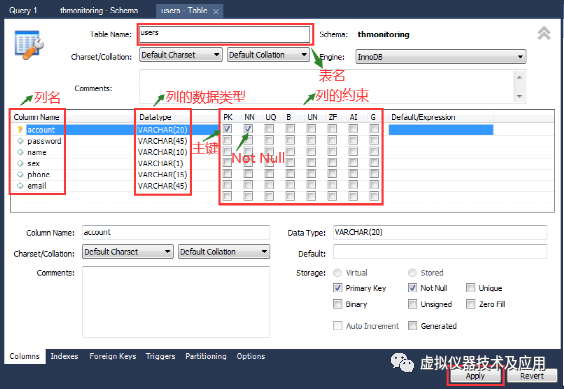Click the column Comments text area
The width and height of the screenshot is (564, 389).
coord(176,302)
